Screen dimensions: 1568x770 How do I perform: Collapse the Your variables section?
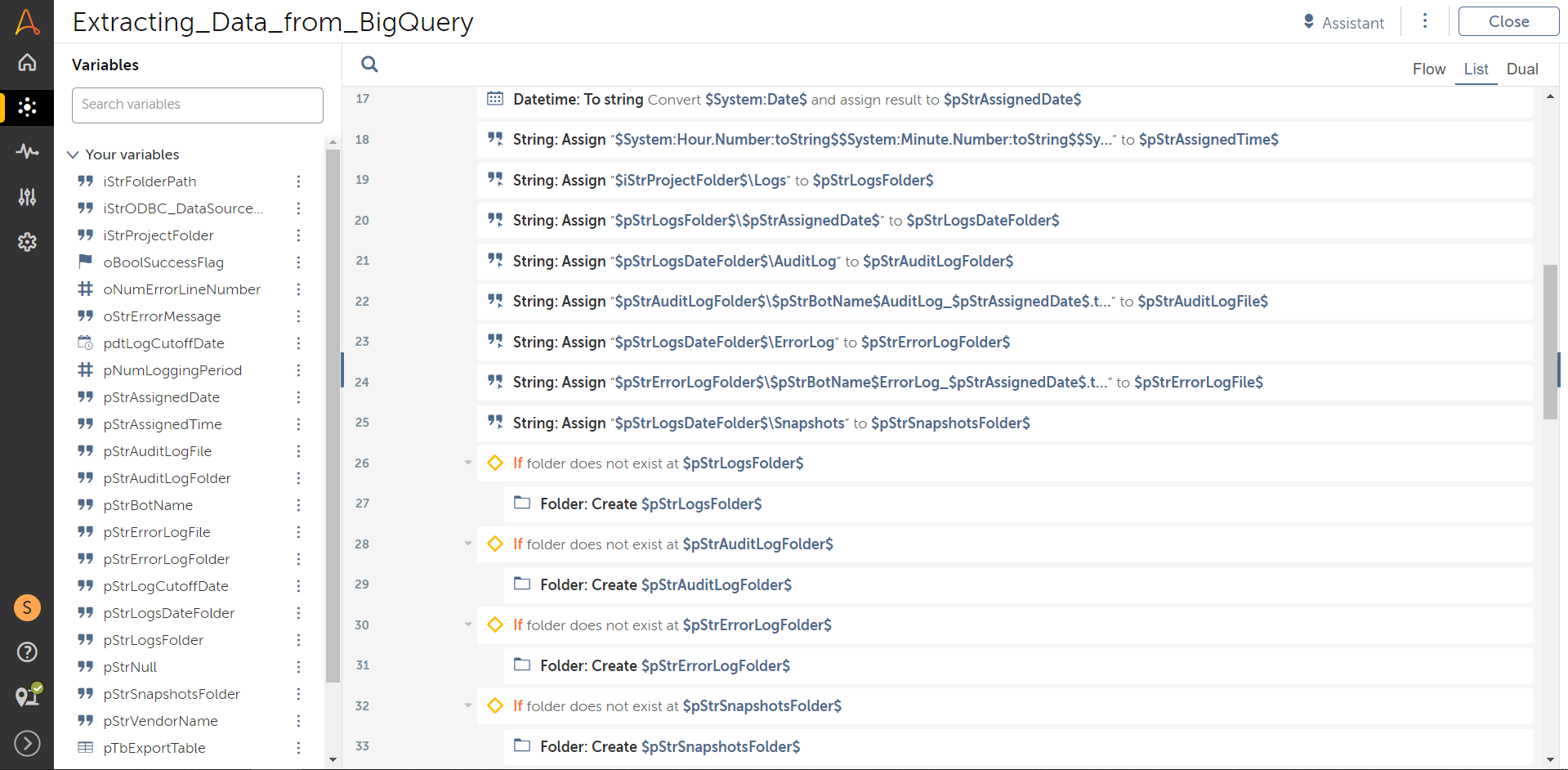pos(73,154)
